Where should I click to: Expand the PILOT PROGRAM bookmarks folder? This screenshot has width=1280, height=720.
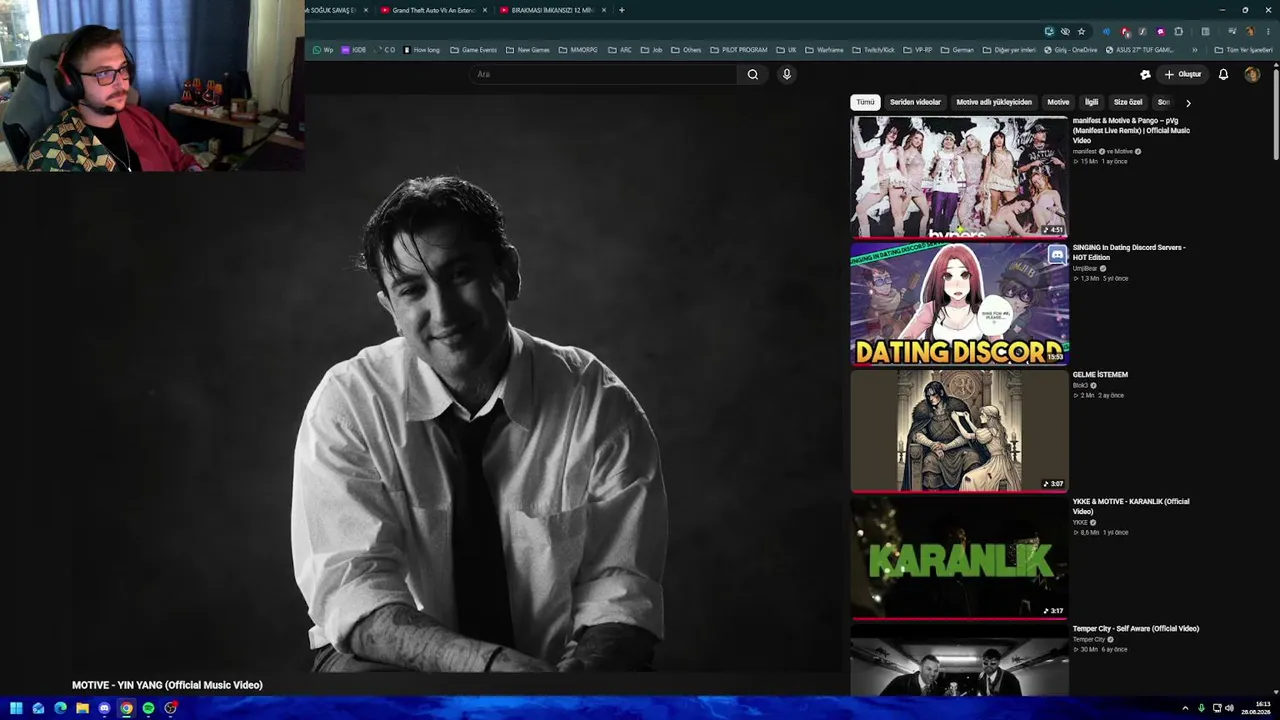(x=739, y=50)
